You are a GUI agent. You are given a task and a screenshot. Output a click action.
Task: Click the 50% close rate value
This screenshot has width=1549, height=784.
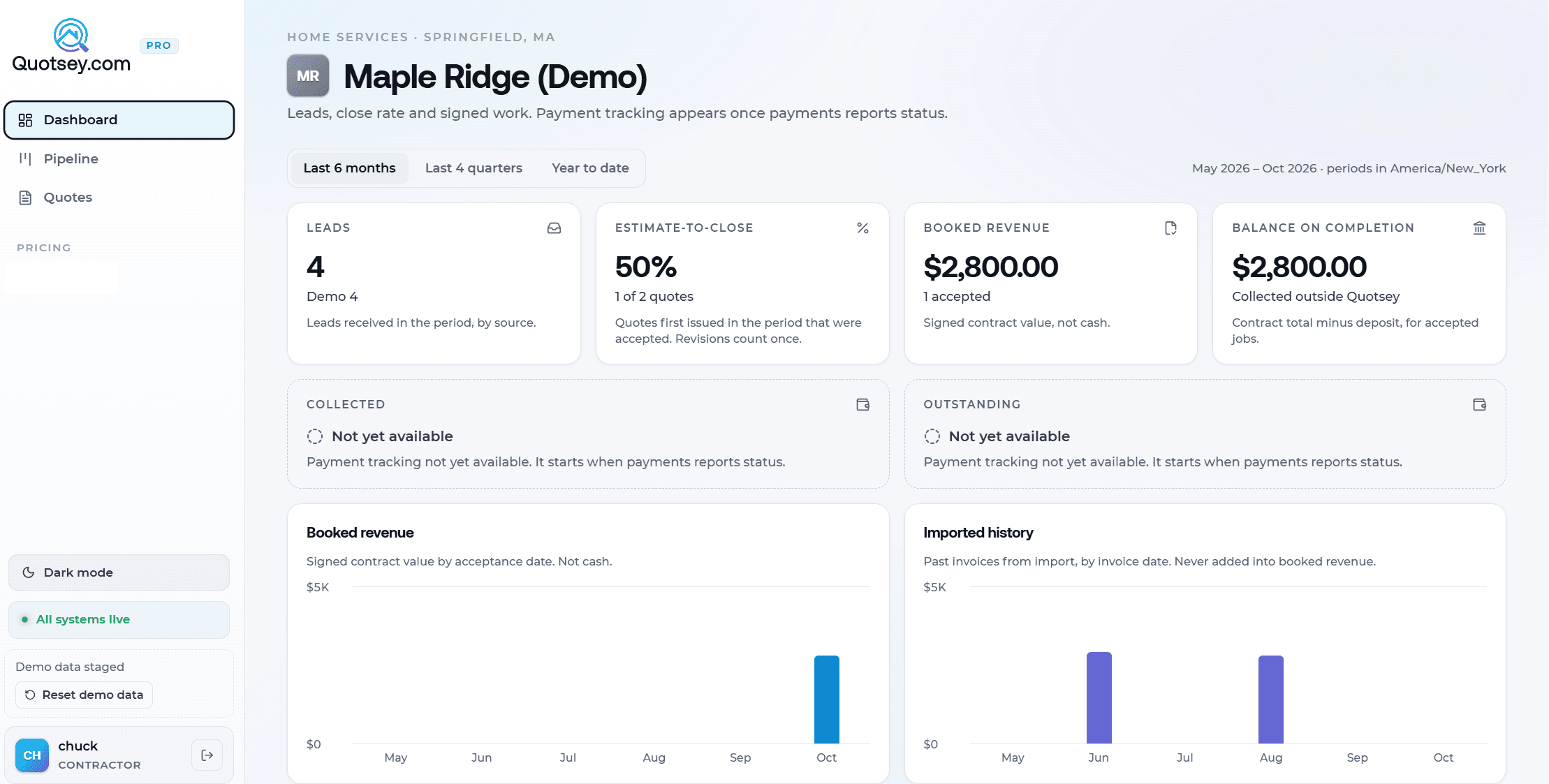tap(646, 267)
